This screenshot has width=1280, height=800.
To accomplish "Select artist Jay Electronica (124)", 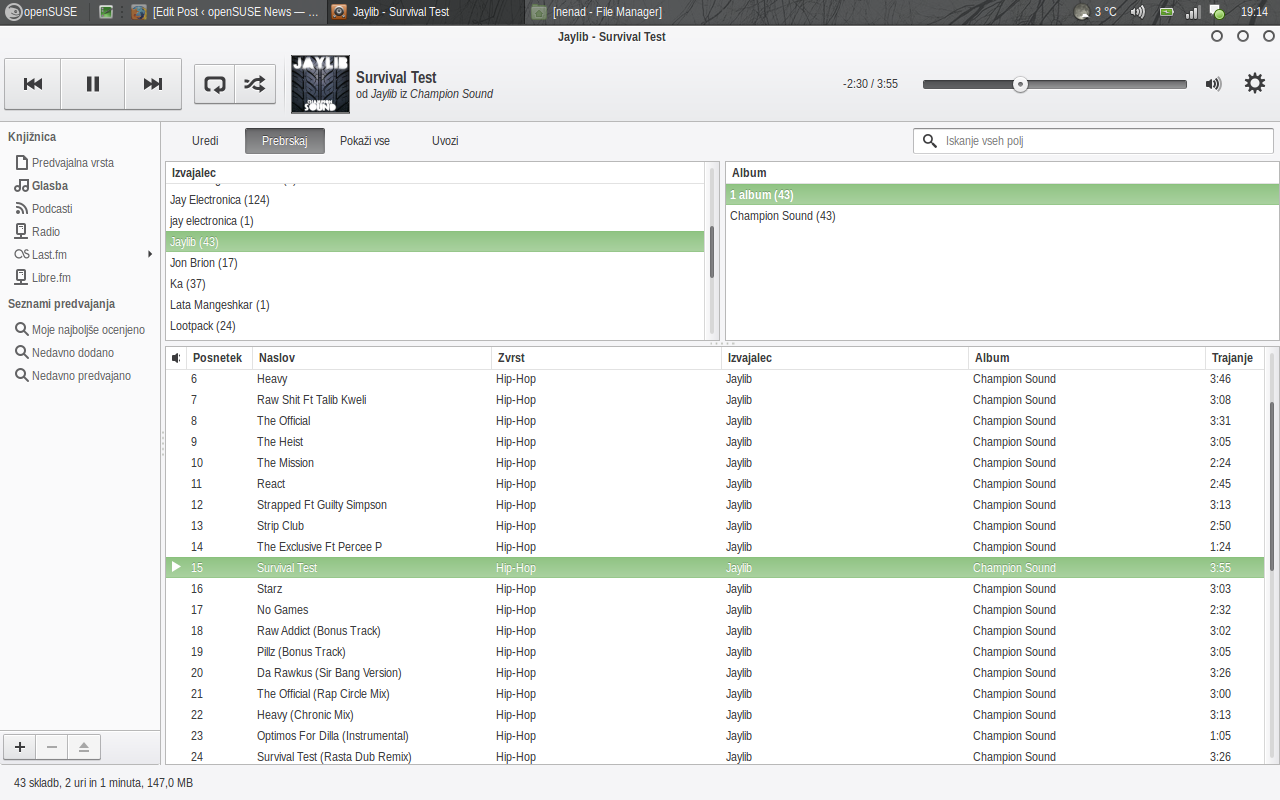I will [435, 200].
